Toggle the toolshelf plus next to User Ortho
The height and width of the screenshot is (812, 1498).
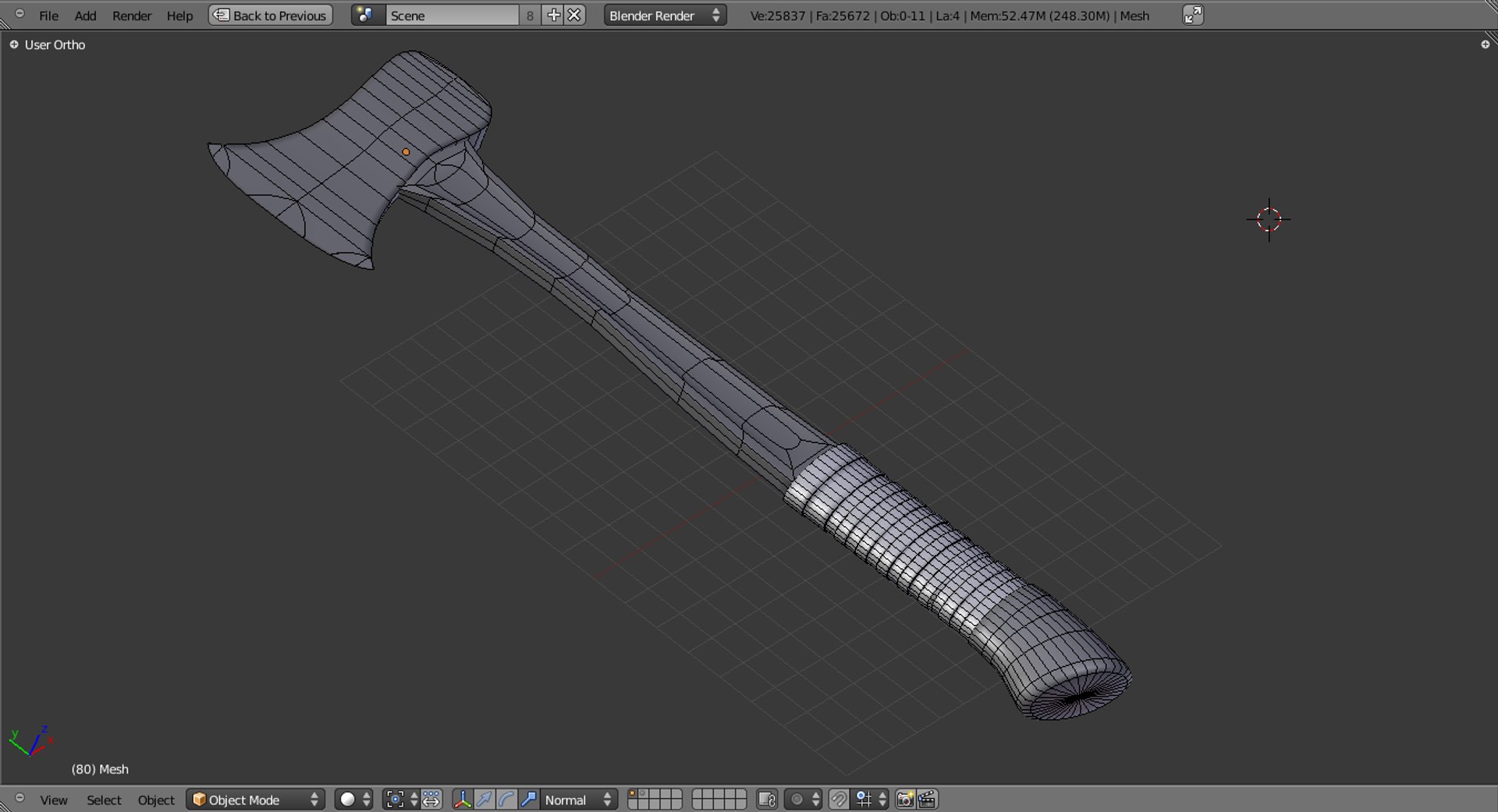click(14, 44)
